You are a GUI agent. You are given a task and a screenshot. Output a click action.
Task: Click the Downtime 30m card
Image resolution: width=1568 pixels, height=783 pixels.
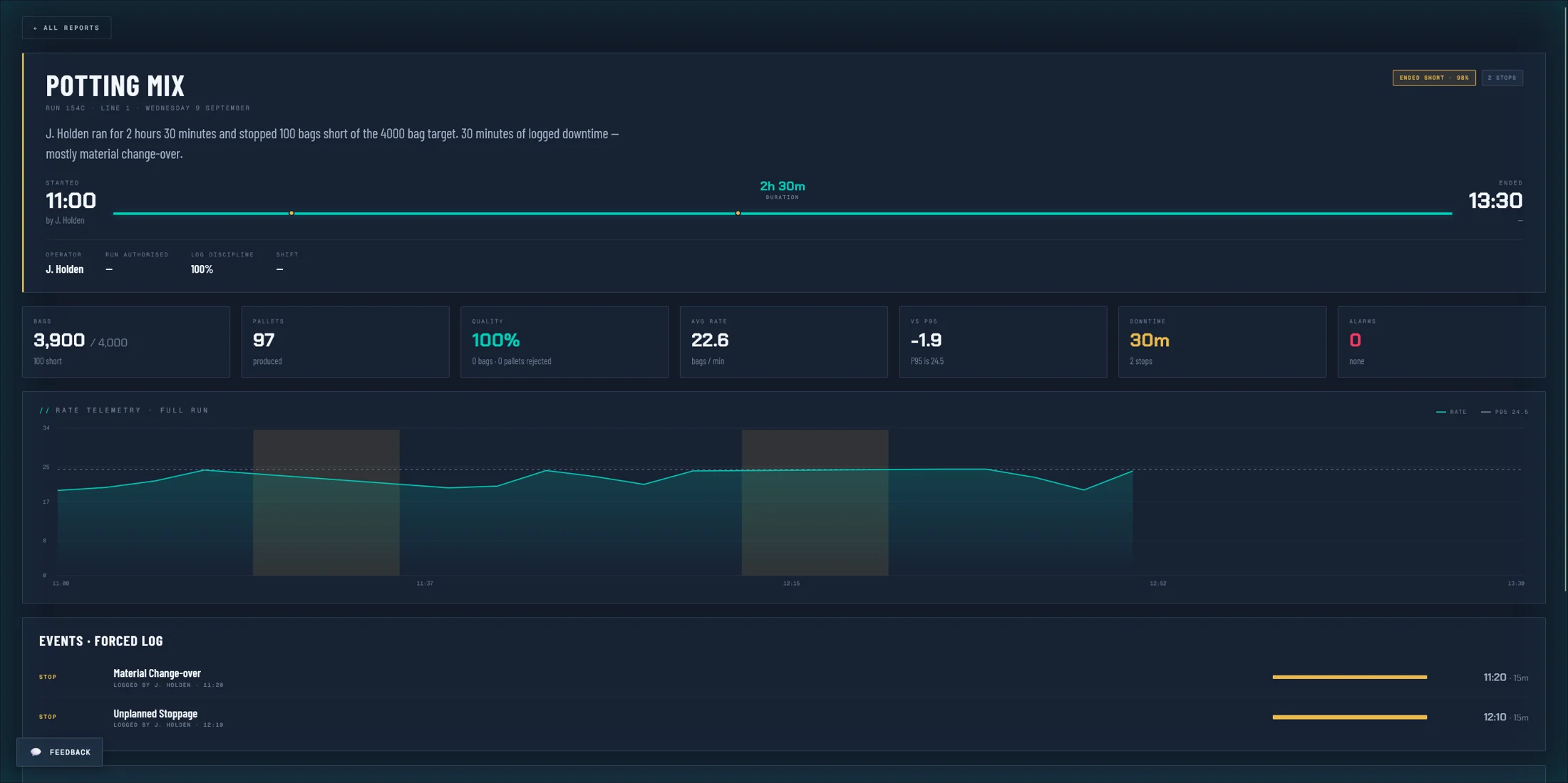[1222, 342]
